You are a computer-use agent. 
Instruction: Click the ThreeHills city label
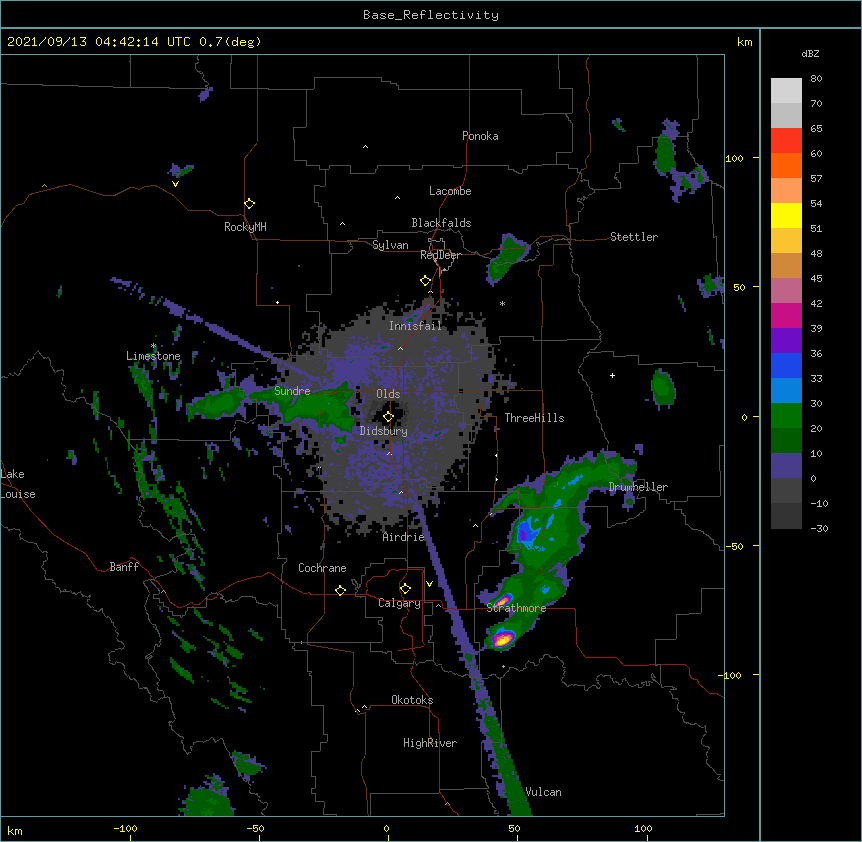coord(534,418)
